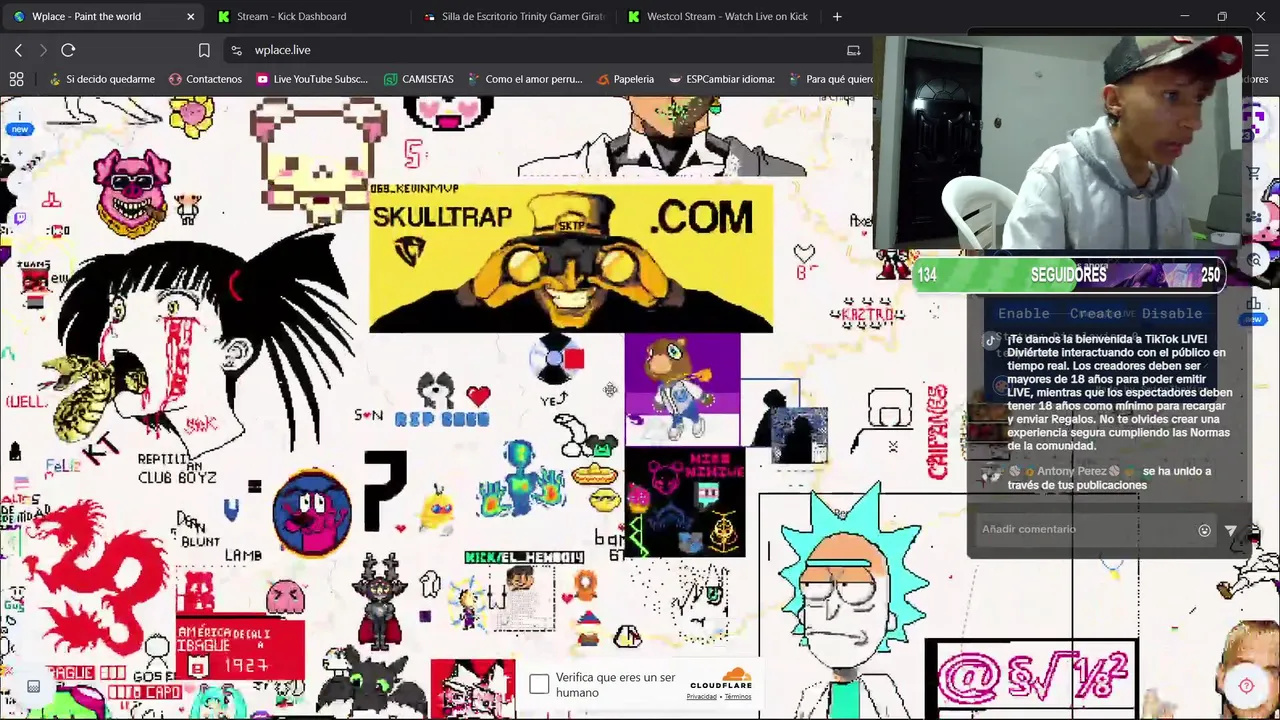Click the RIP COCO pixel text
Screen dimensions: 1280x720
point(442,420)
